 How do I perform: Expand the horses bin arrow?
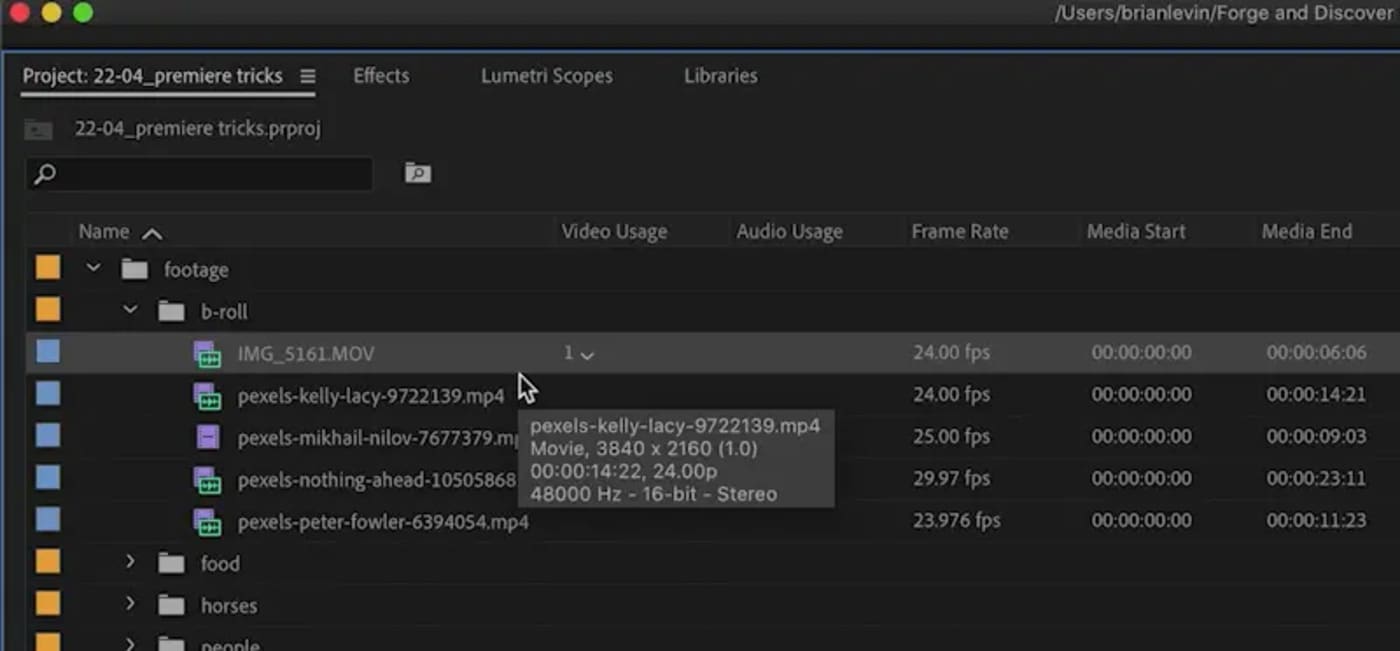(130, 605)
